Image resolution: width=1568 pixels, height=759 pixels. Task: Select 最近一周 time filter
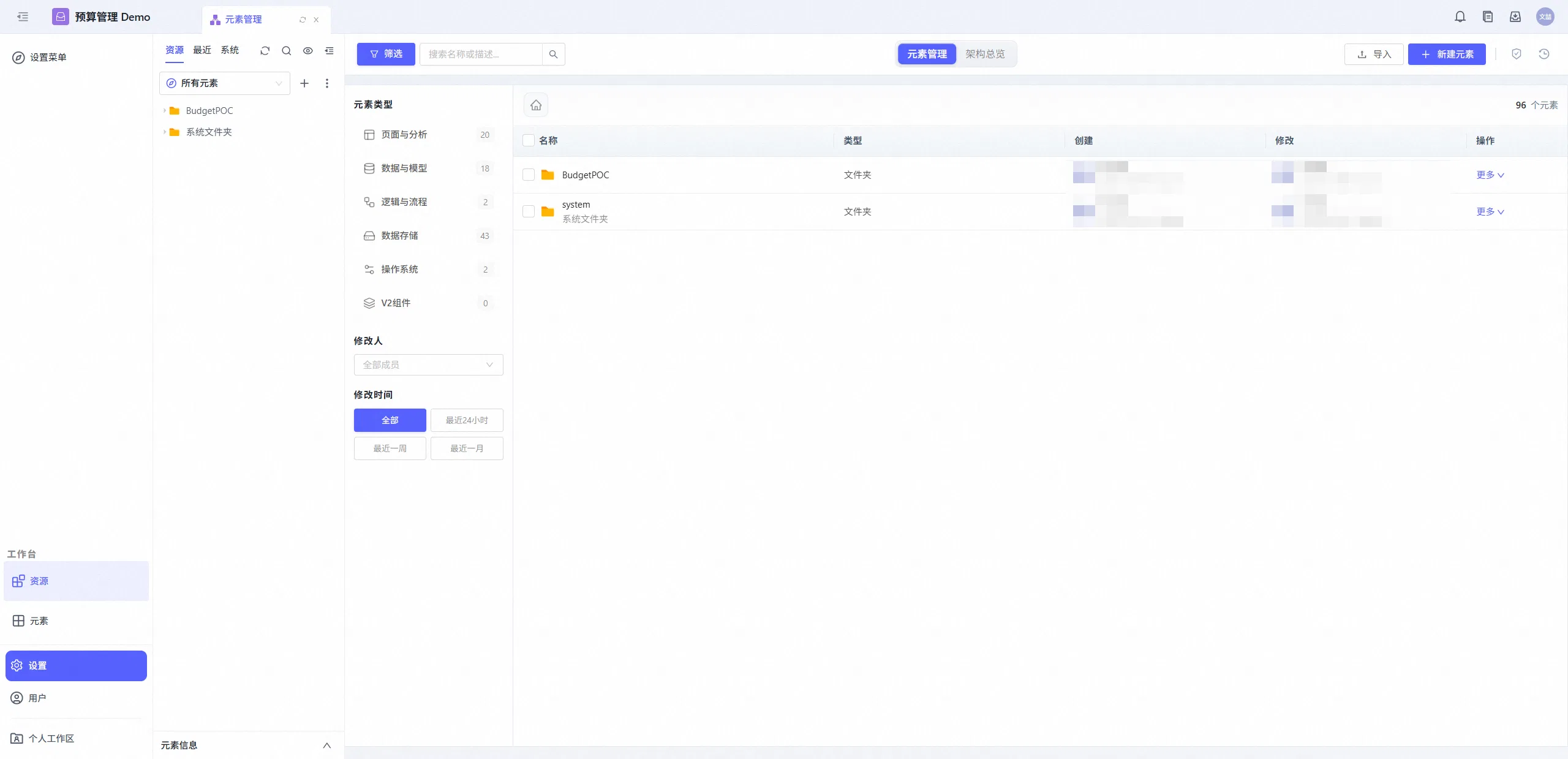click(x=390, y=448)
